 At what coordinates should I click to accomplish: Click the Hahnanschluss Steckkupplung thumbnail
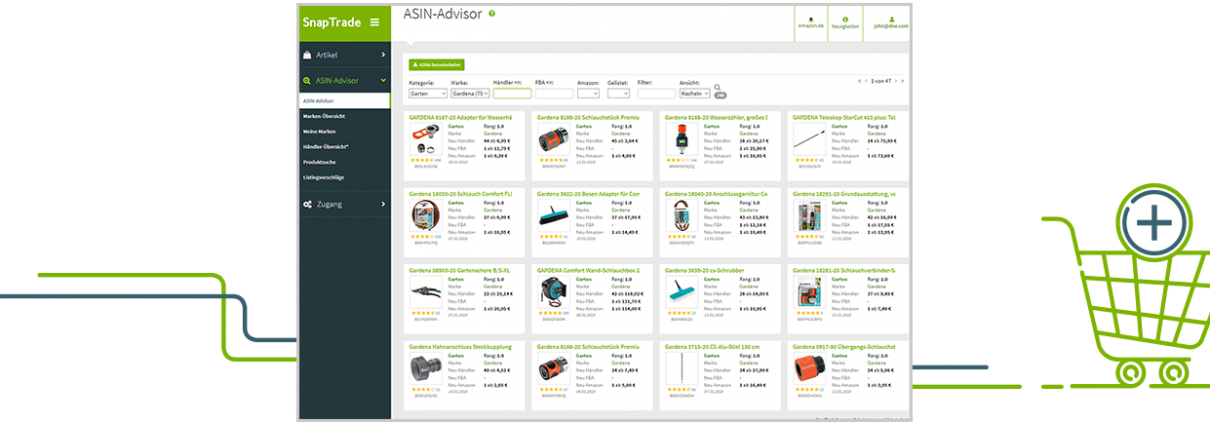(426, 369)
